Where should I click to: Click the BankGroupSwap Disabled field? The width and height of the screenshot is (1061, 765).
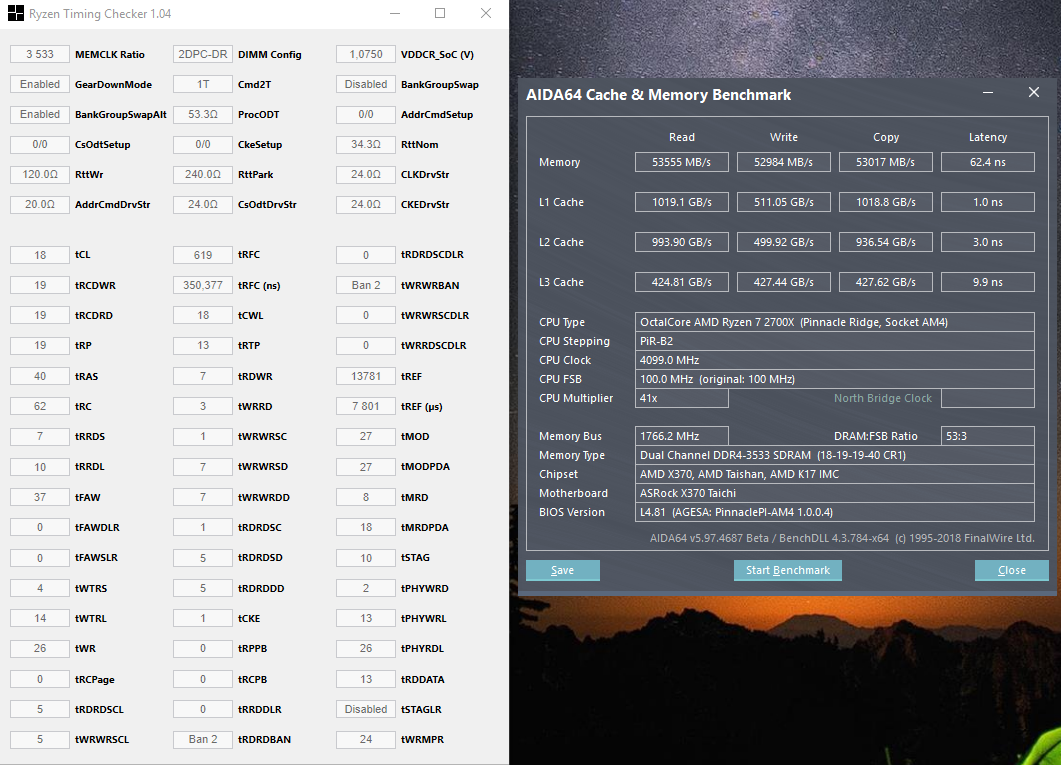point(366,84)
